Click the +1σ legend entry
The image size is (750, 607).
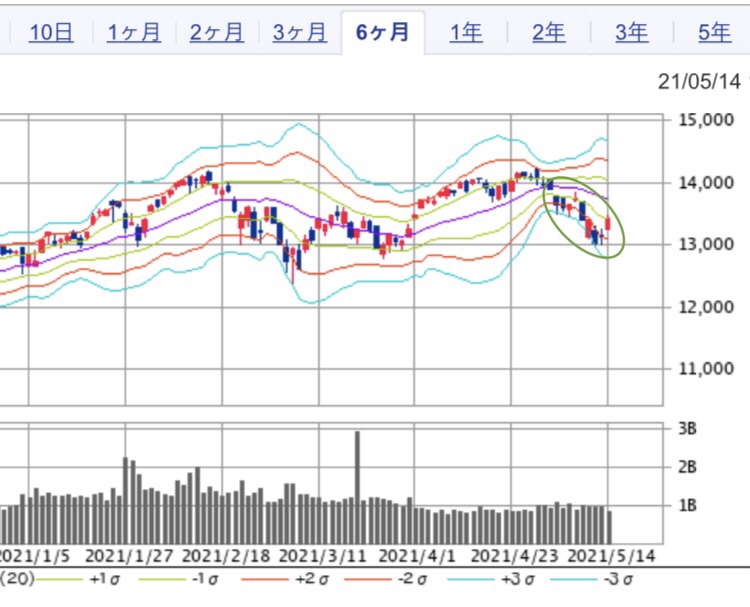(78, 579)
